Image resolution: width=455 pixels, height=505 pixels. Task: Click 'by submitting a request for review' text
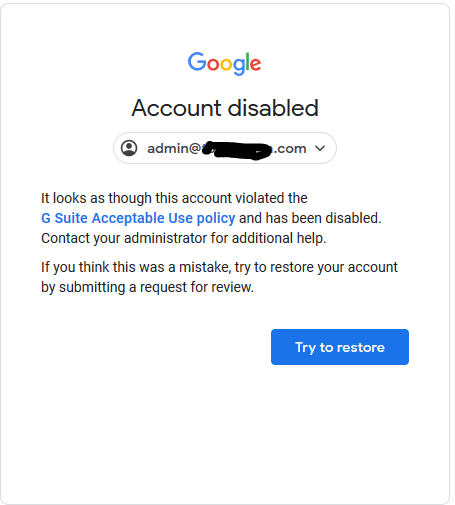(147, 287)
